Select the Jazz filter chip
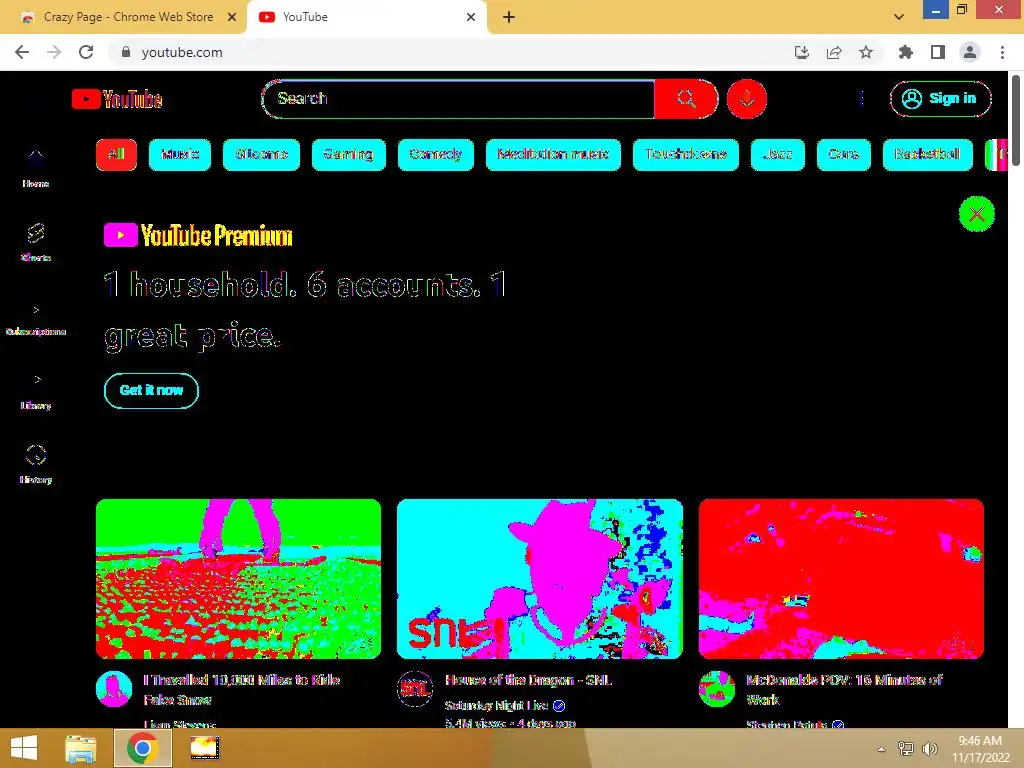Viewport: 1024px width, 768px height. coord(777,155)
